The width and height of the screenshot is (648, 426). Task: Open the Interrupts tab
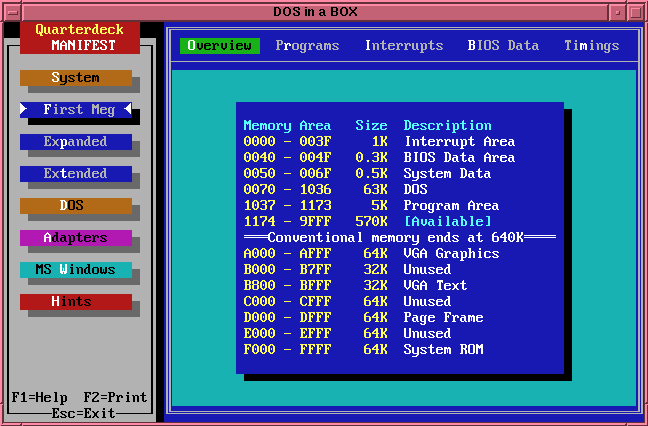404,45
